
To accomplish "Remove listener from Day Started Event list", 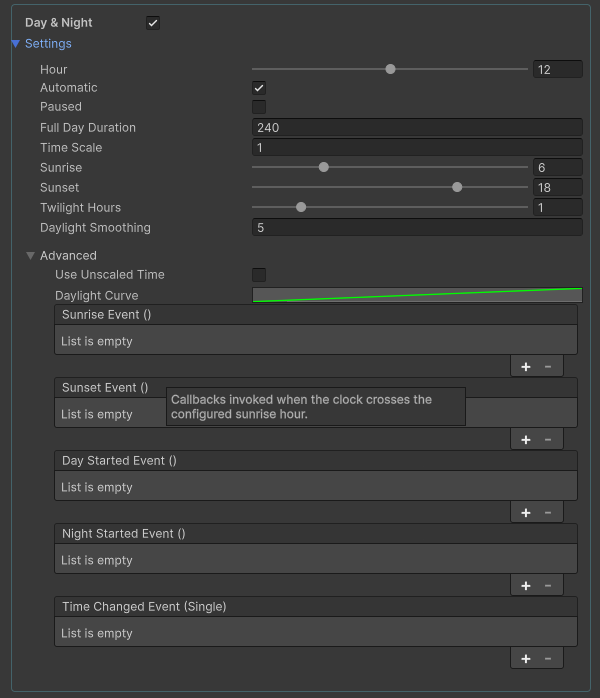I will (548, 513).
